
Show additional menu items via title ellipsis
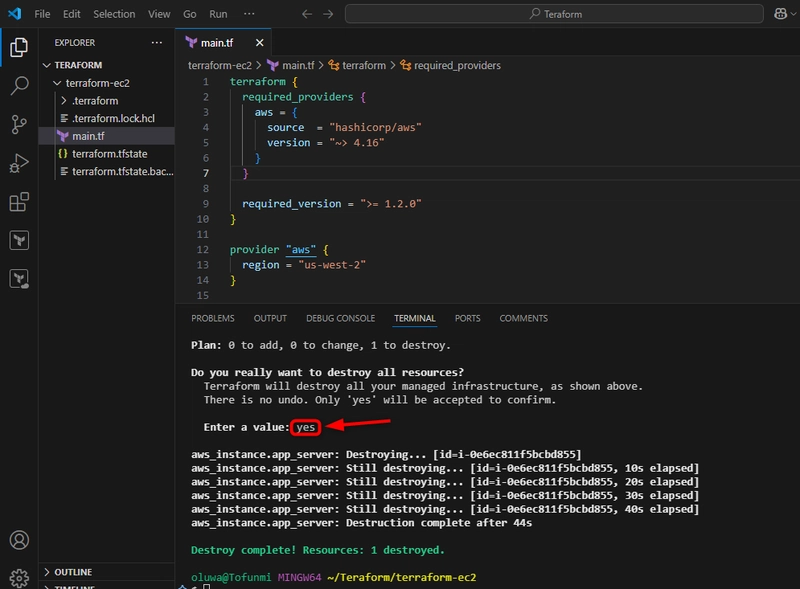pos(249,14)
